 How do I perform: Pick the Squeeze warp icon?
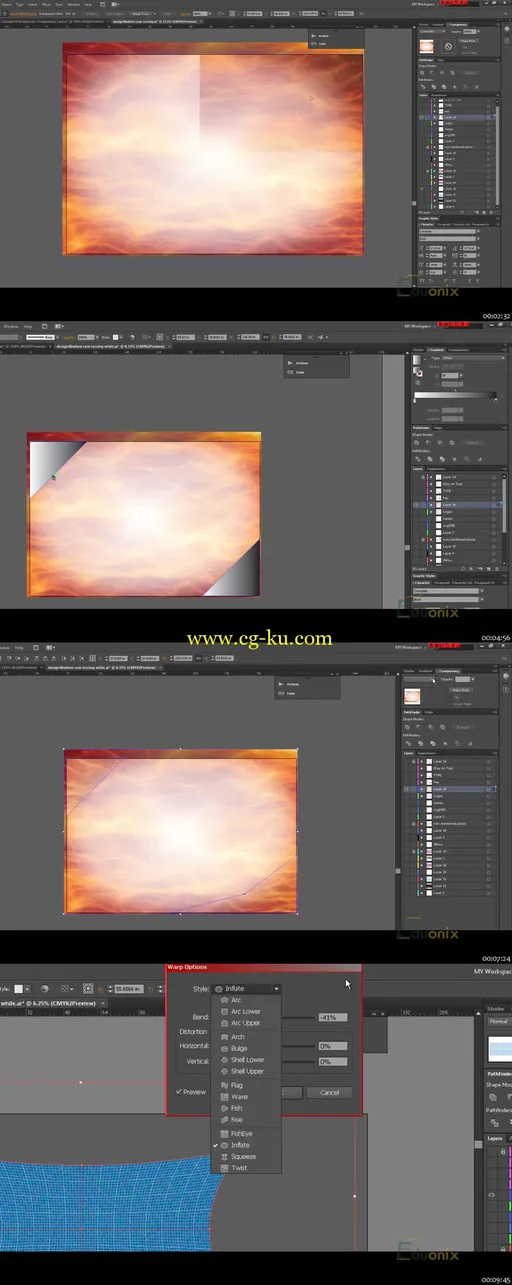(x=224, y=1157)
